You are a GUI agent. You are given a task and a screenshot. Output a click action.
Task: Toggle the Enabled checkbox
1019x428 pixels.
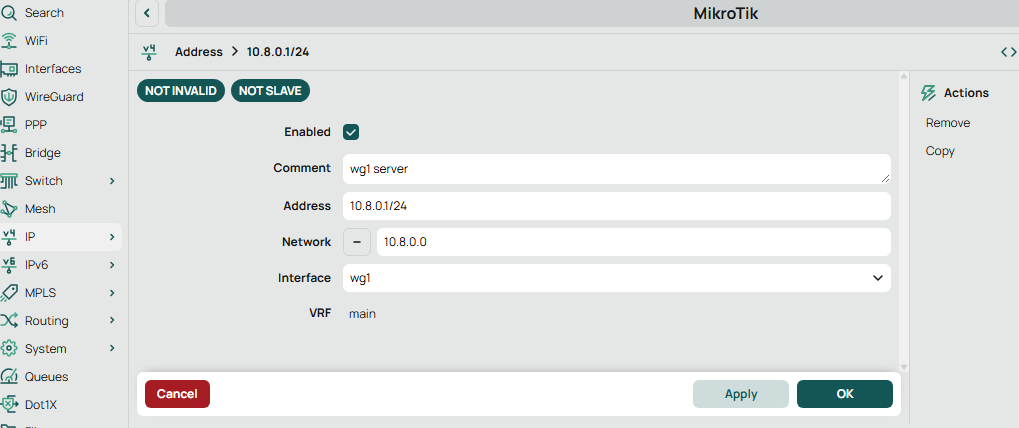[351, 132]
